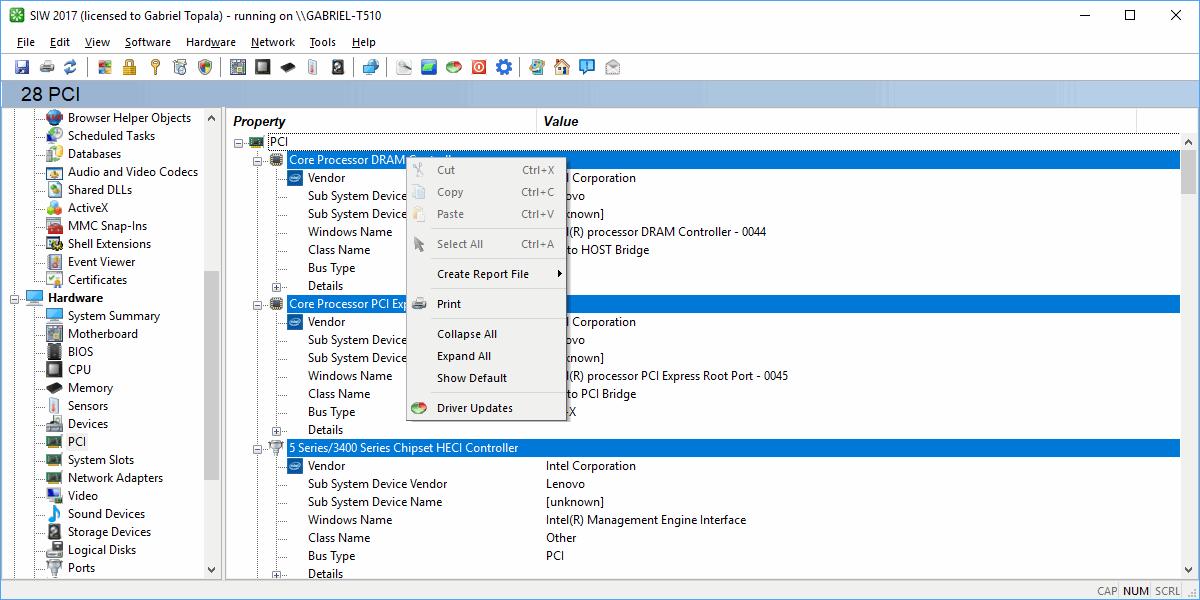The width and height of the screenshot is (1200, 600).
Task: Collapse the Core Processor DRAM Controller node
Action: click(258, 160)
